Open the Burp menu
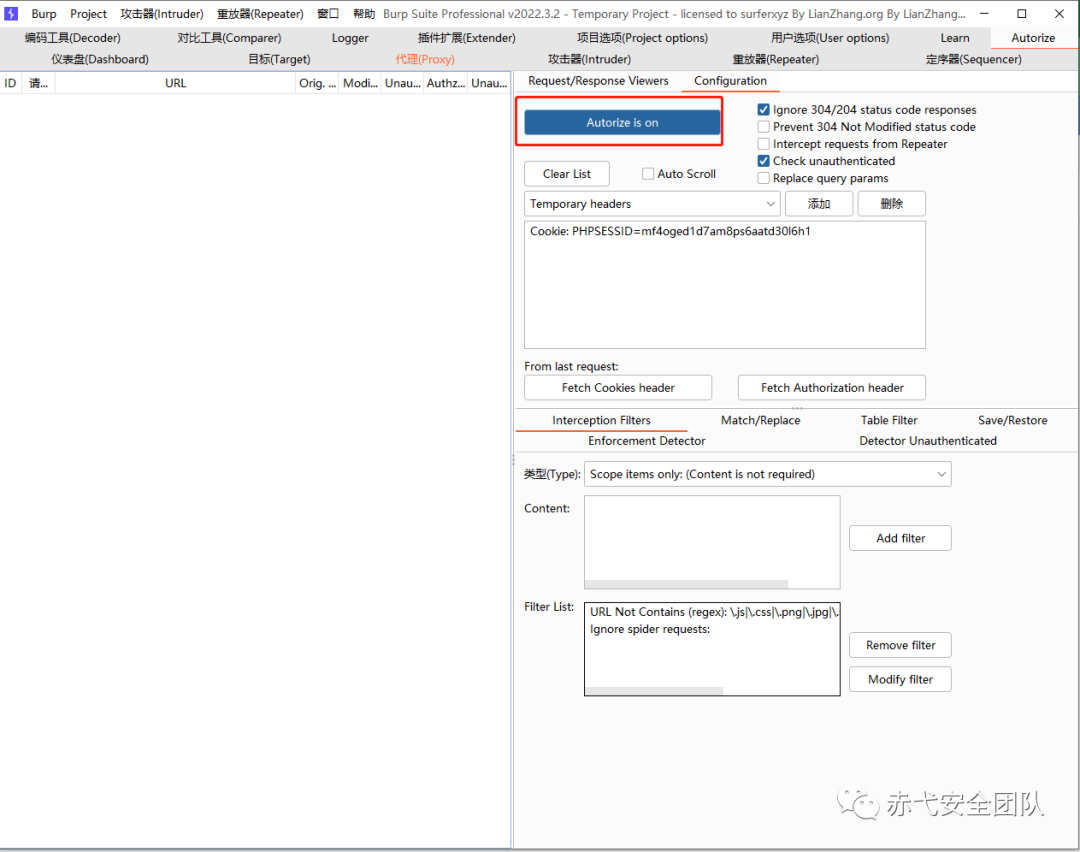Viewport: 1080px width, 852px height. pyautogui.click(x=43, y=14)
